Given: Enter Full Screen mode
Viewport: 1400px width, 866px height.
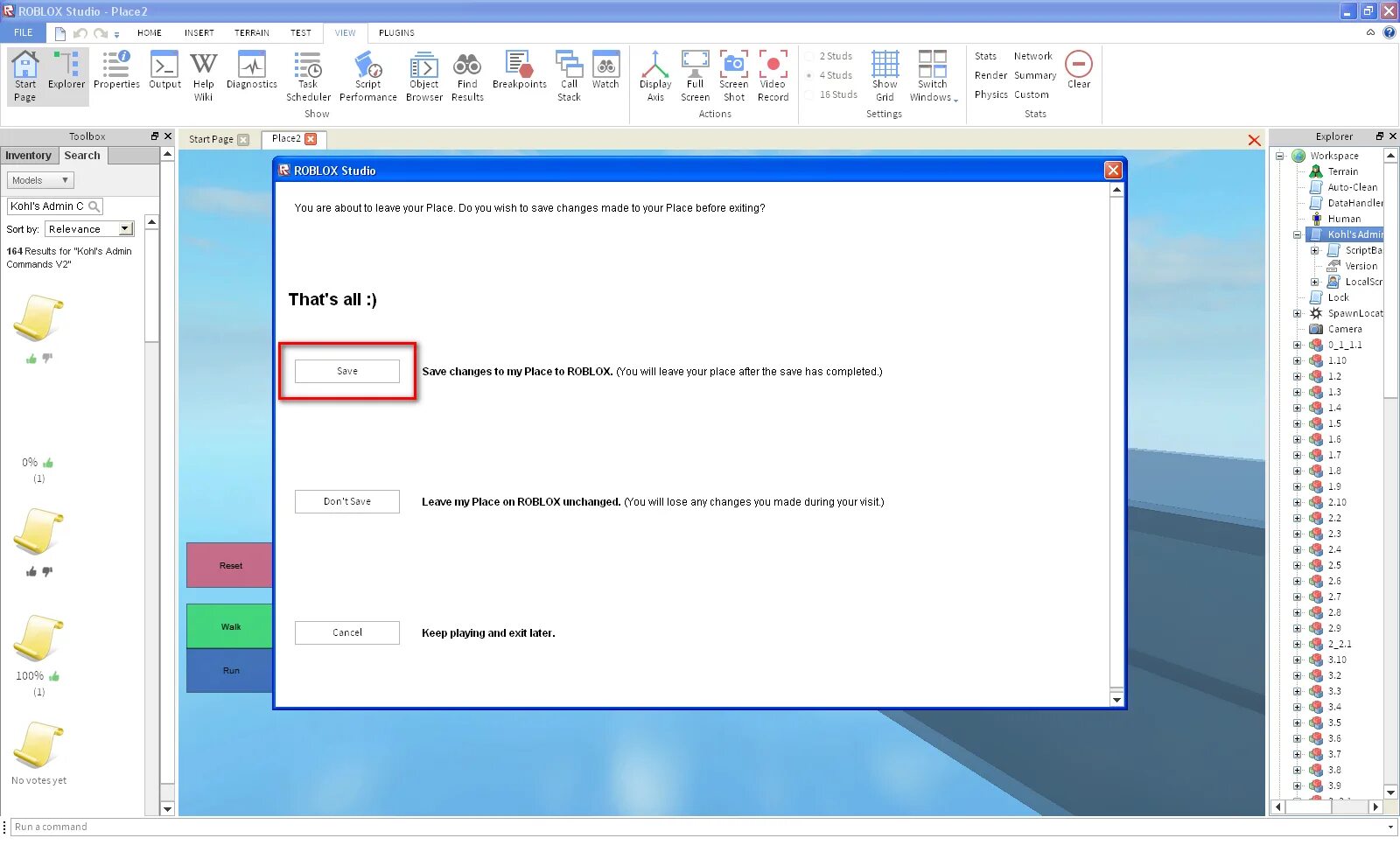Looking at the screenshot, I should click(695, 76).
